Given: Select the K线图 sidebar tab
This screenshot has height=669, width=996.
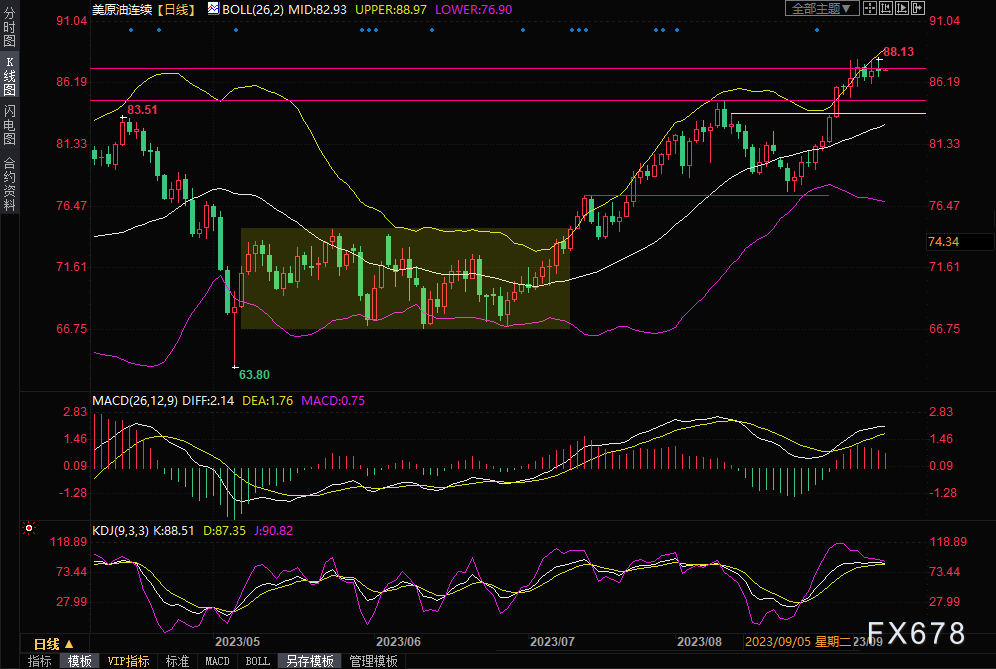Looking at the screenshot, I should pos(9,76).
